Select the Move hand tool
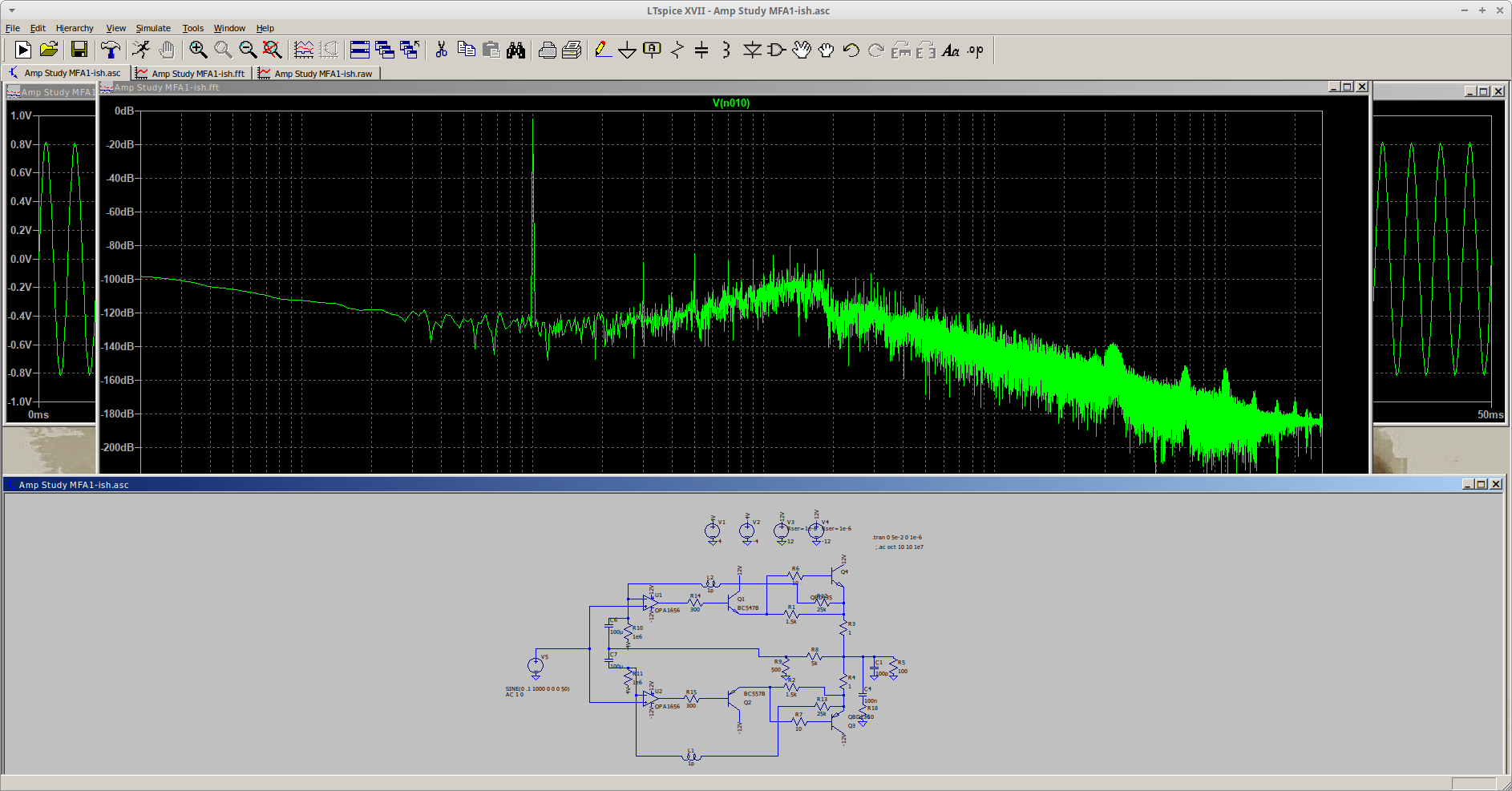This screenshot has height=791, width=1512. [x=802, y=50]
